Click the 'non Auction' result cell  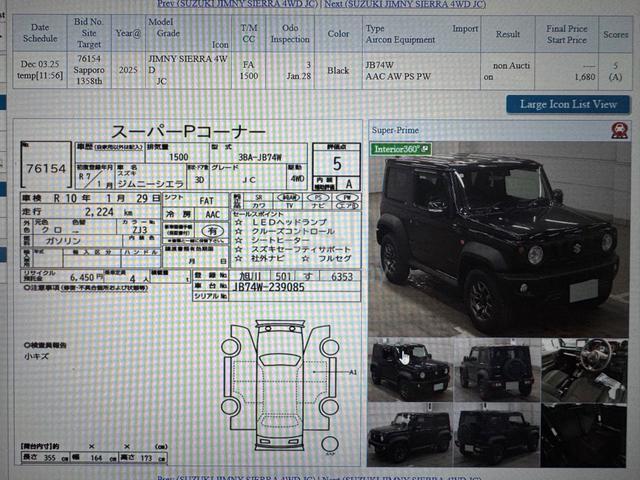[x=507, y=71]
